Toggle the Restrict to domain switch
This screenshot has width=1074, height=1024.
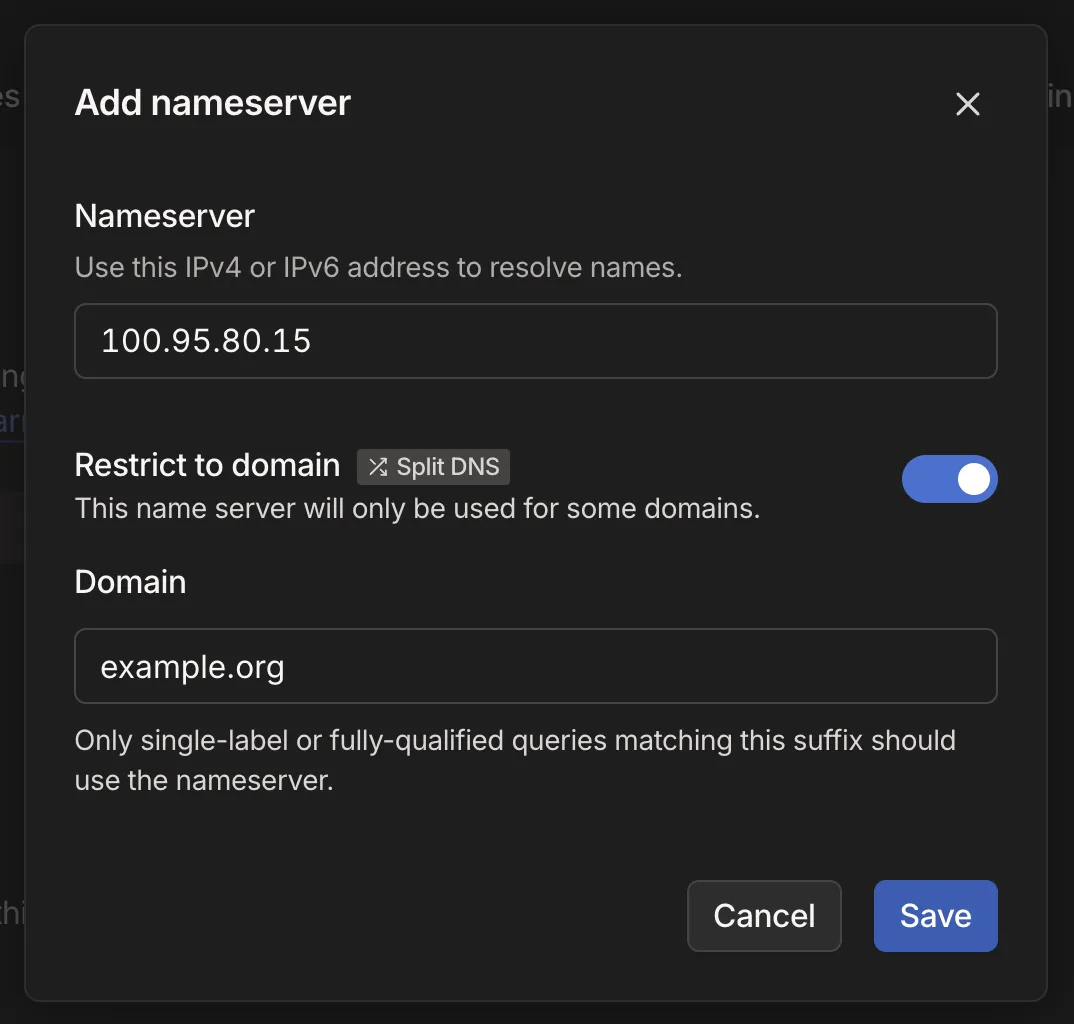(x=949, y=479)
